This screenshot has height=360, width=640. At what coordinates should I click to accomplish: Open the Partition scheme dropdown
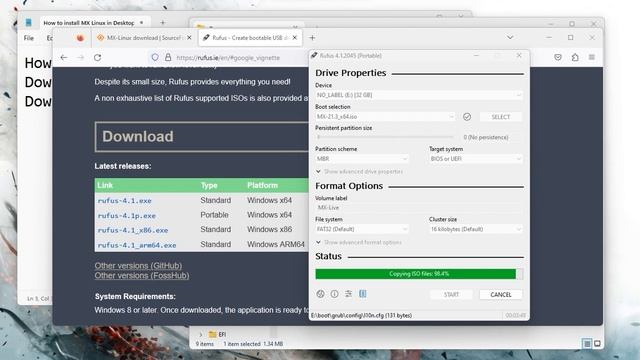coord(362,159)
